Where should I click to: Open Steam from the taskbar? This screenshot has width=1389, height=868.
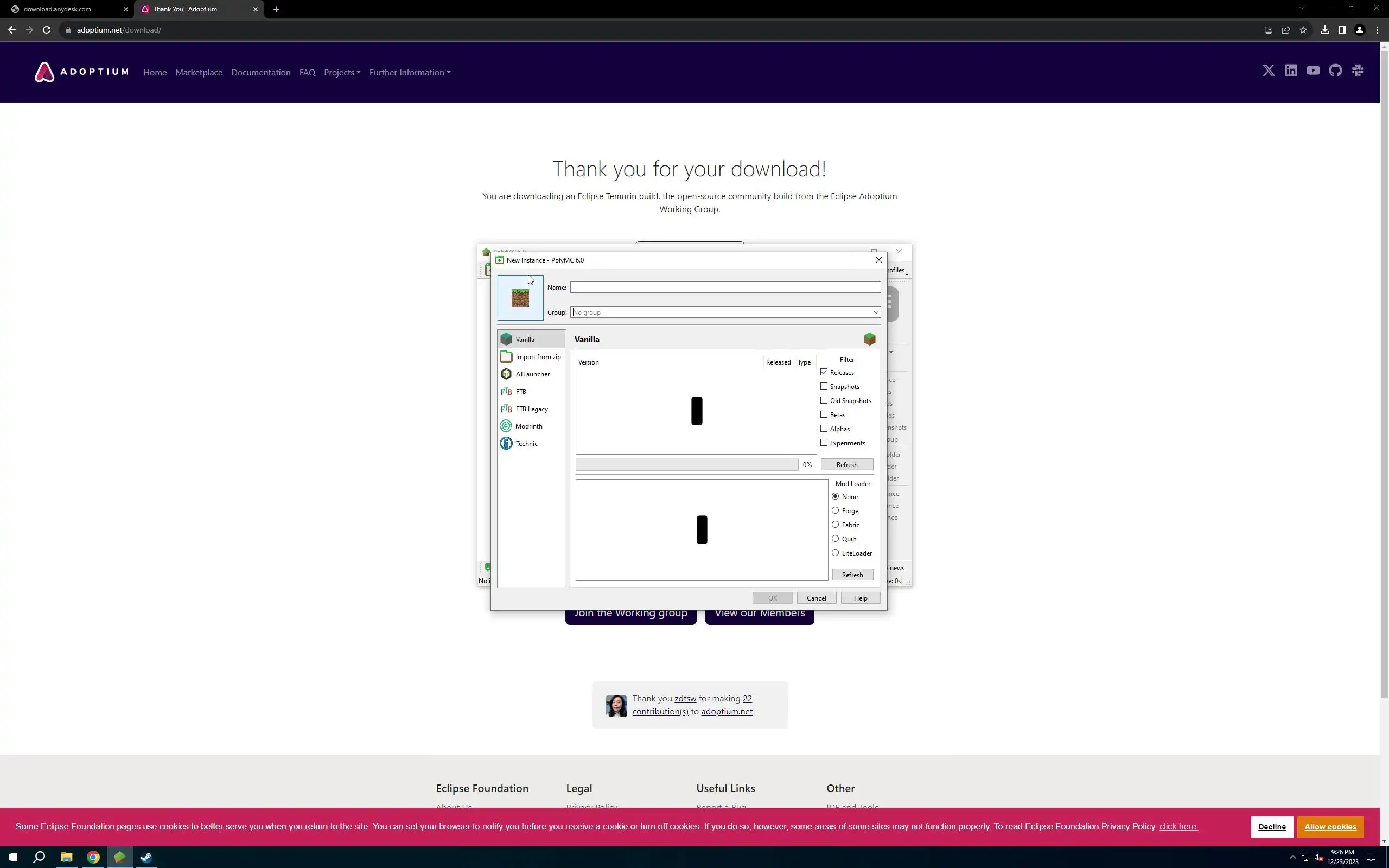point(146,857)
